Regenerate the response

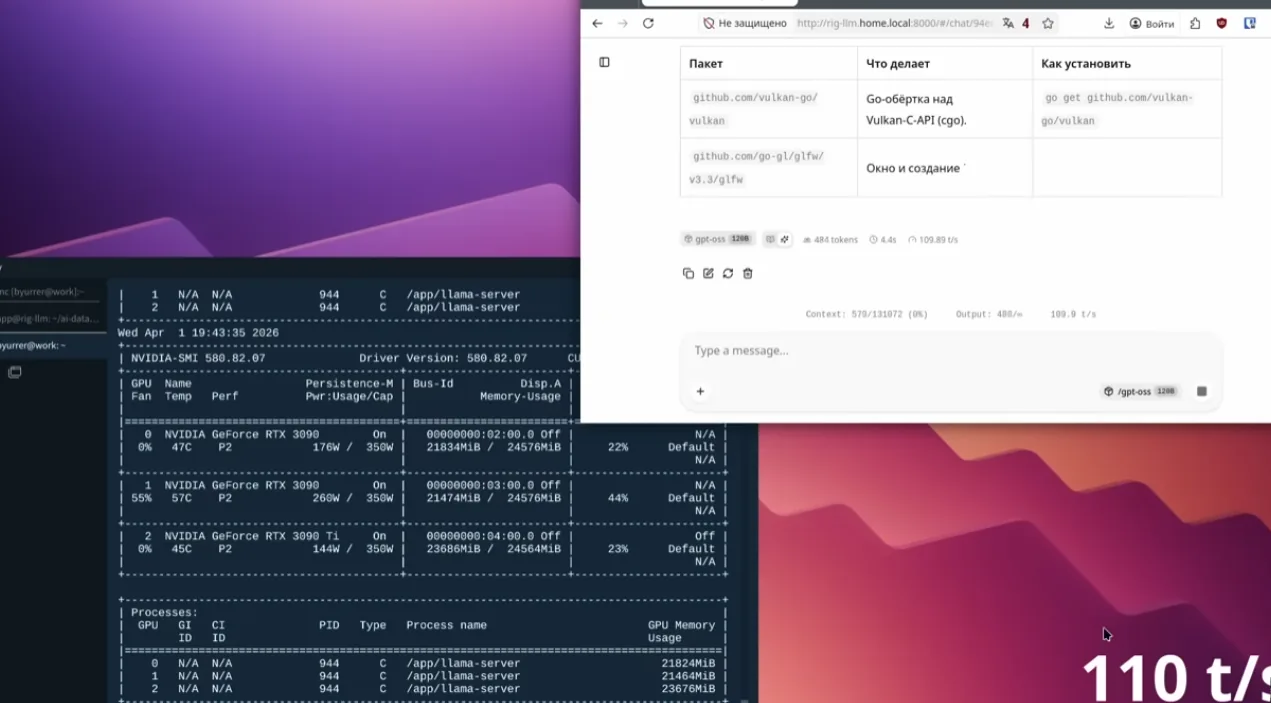[x=728, y=273]
